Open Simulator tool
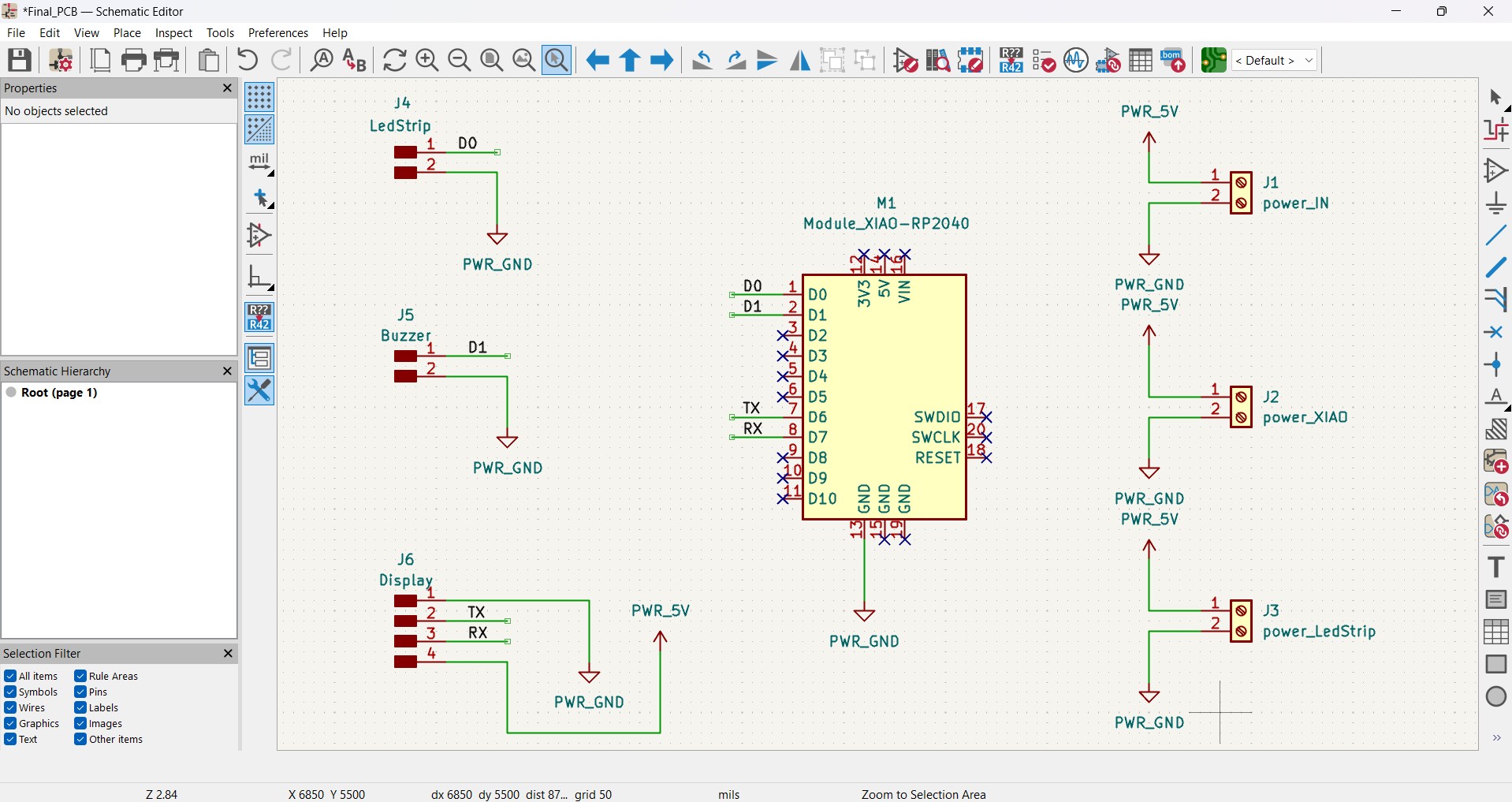The height and width of the screenshot is (802, 1512). pyautogui.click(x=1076, y=60)
